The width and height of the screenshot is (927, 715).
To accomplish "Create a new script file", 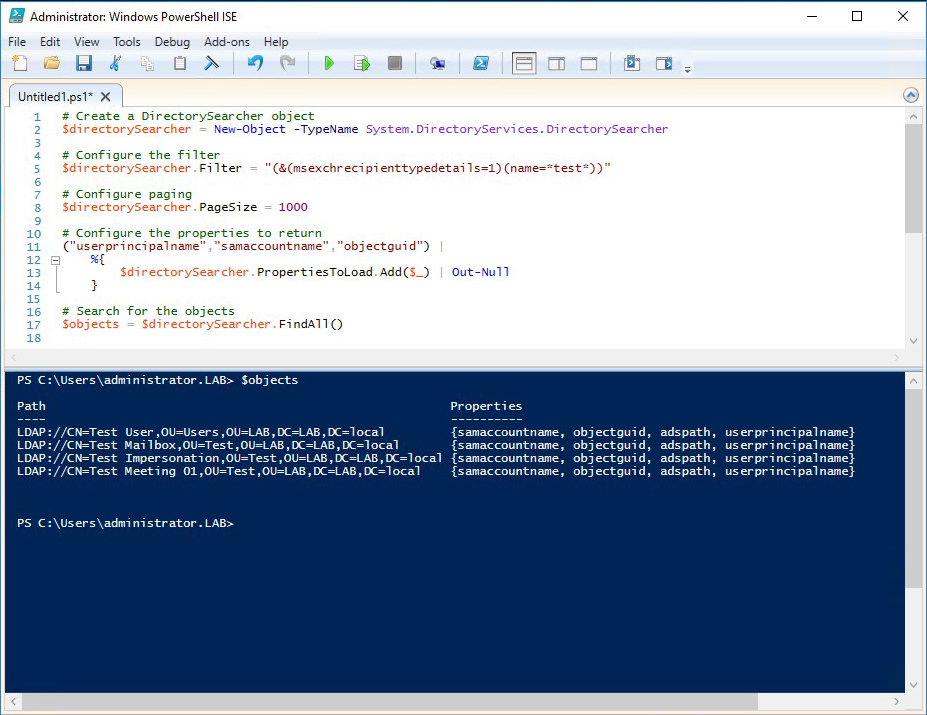I will [20, 63].
